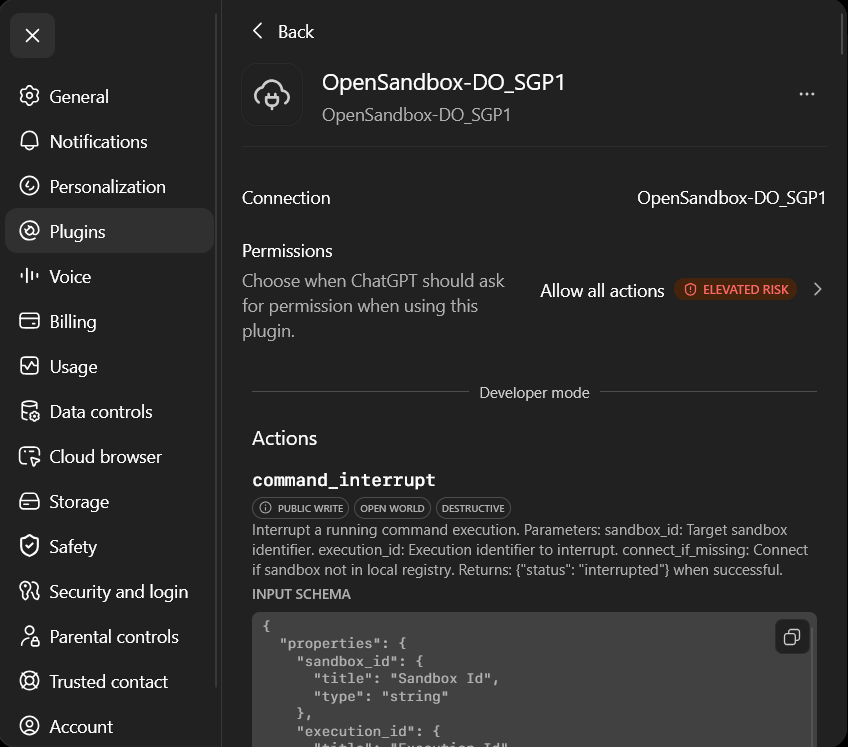
Task: Click the Personalization icon
Action: pyautogui.click(x=29, y=186)
